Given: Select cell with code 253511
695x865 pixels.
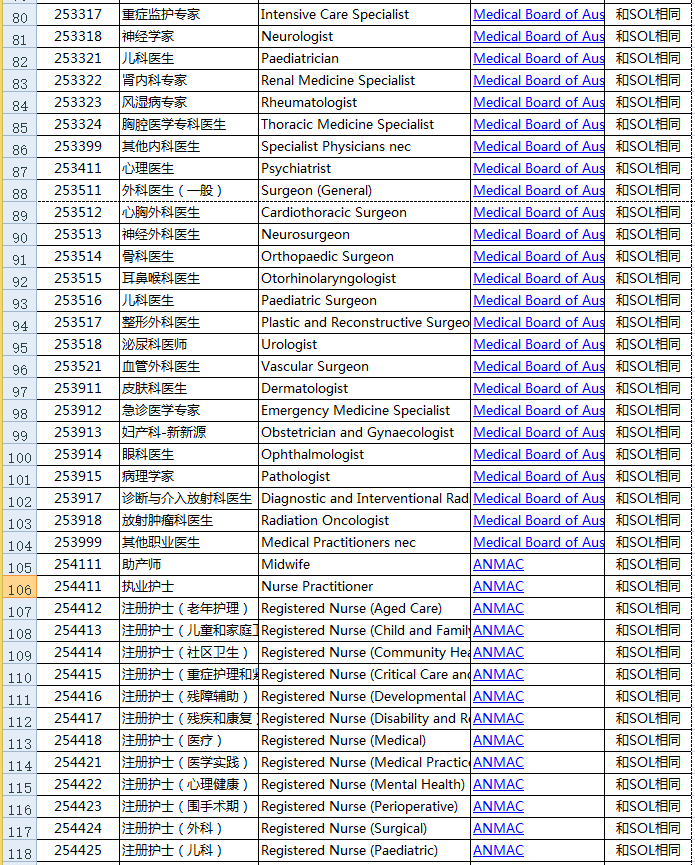Looking at the screenshot, I should click(x=78, y=190).
